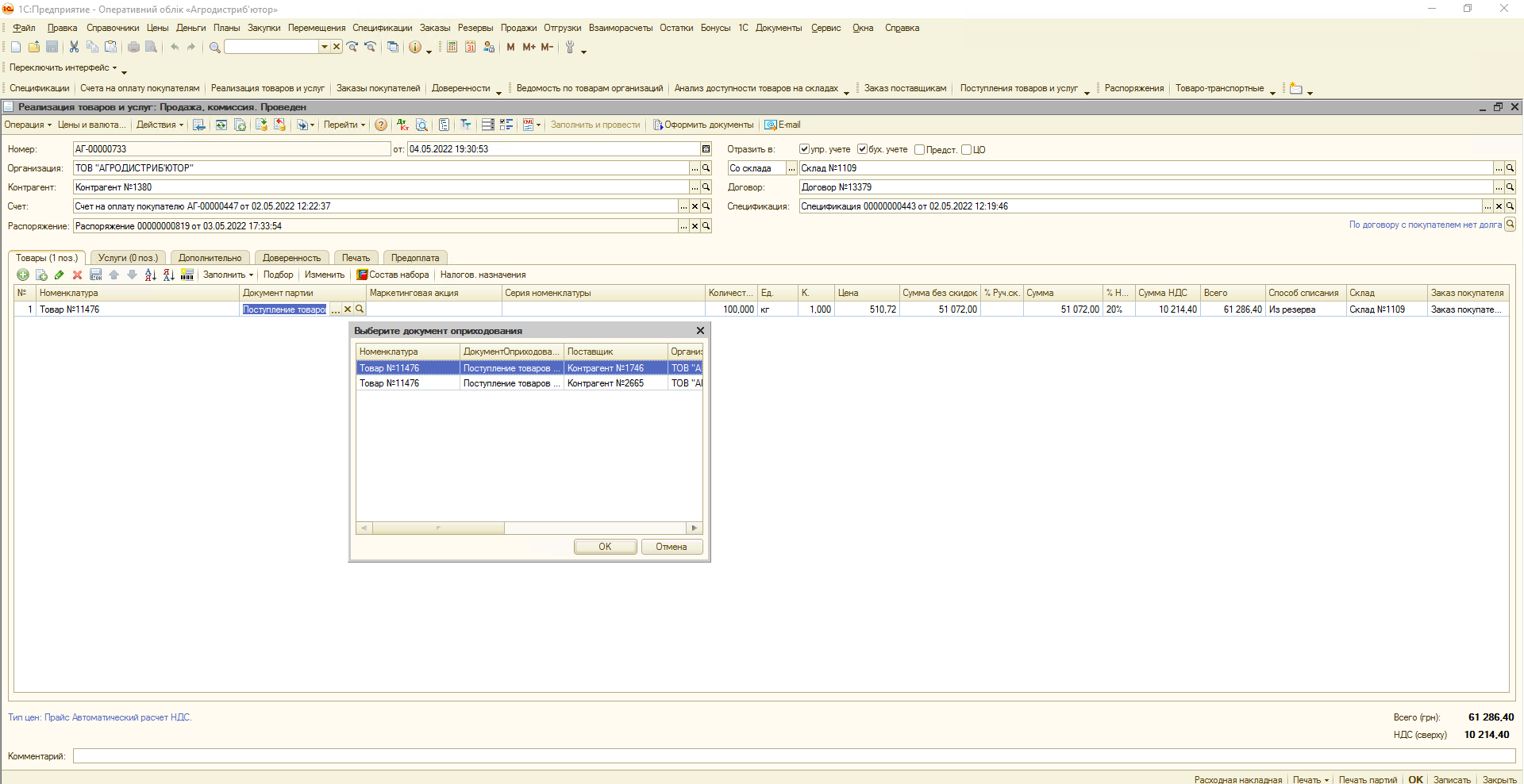This screenshot has height=784, width=1524.
Task: Toggle the 'бух. учете' checkbox
Action: point(862,149)
